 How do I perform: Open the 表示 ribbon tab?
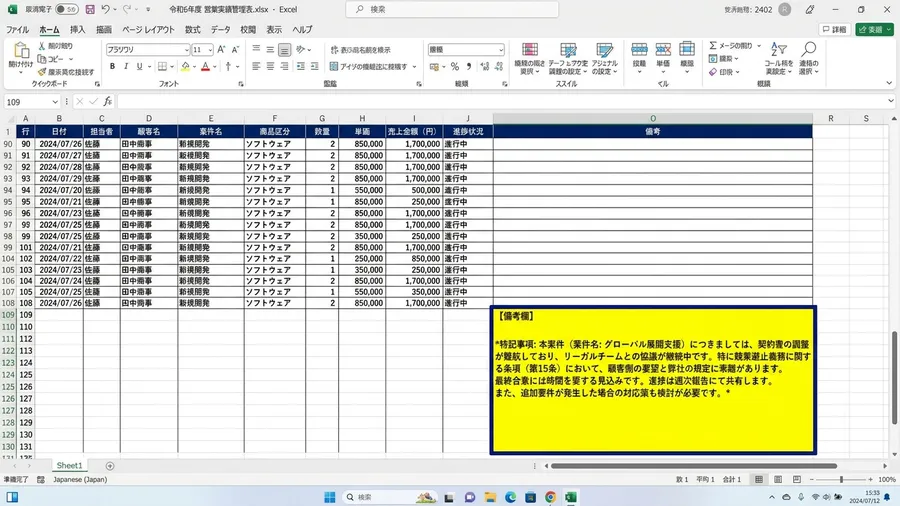[274, 30]
